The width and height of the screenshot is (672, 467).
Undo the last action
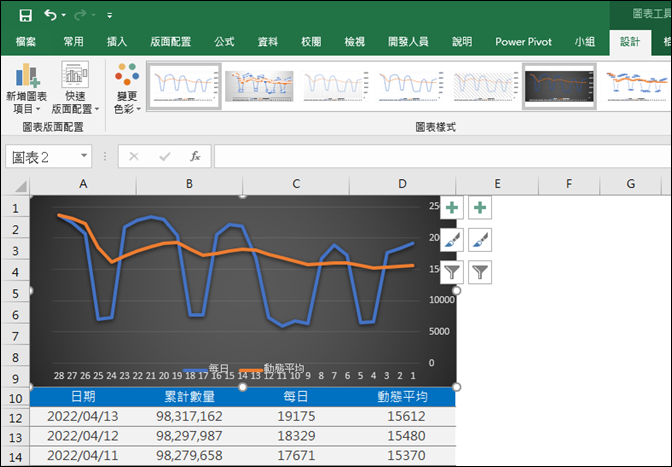coord(50,15)
